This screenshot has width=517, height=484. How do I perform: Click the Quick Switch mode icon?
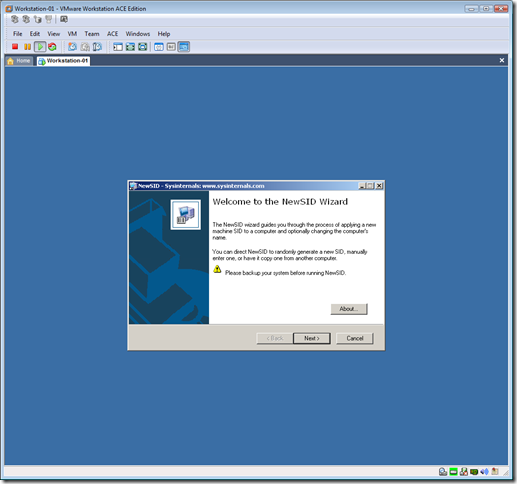pyautogui.click(x=143, y=47)
